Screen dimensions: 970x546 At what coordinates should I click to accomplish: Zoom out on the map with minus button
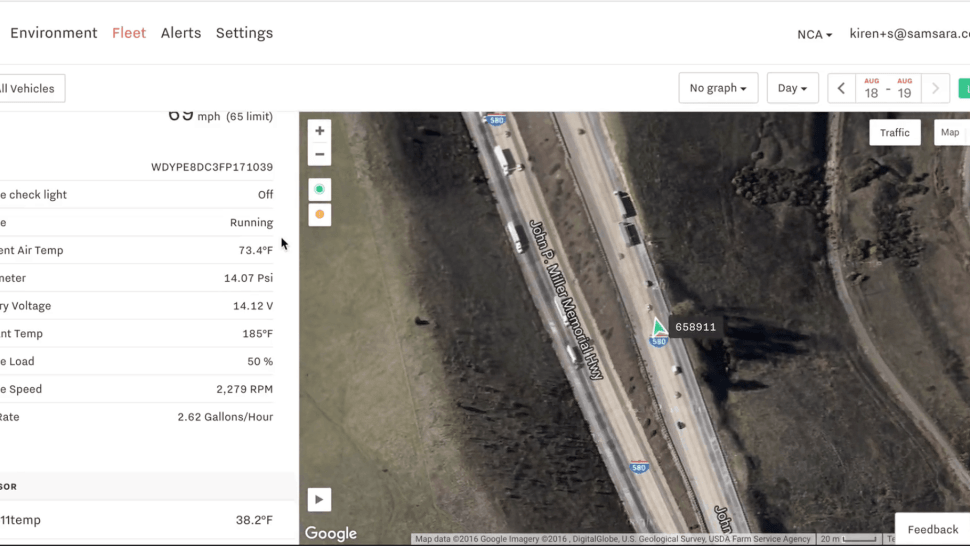pyautogui.click(x=319, y=154)
